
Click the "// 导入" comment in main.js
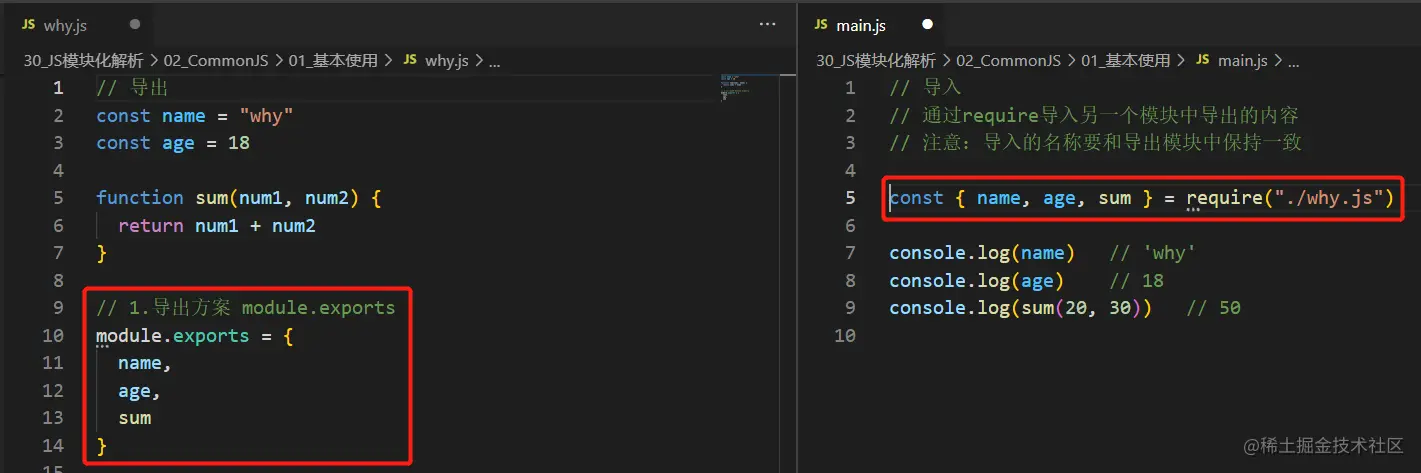click(x=925, y=88)
